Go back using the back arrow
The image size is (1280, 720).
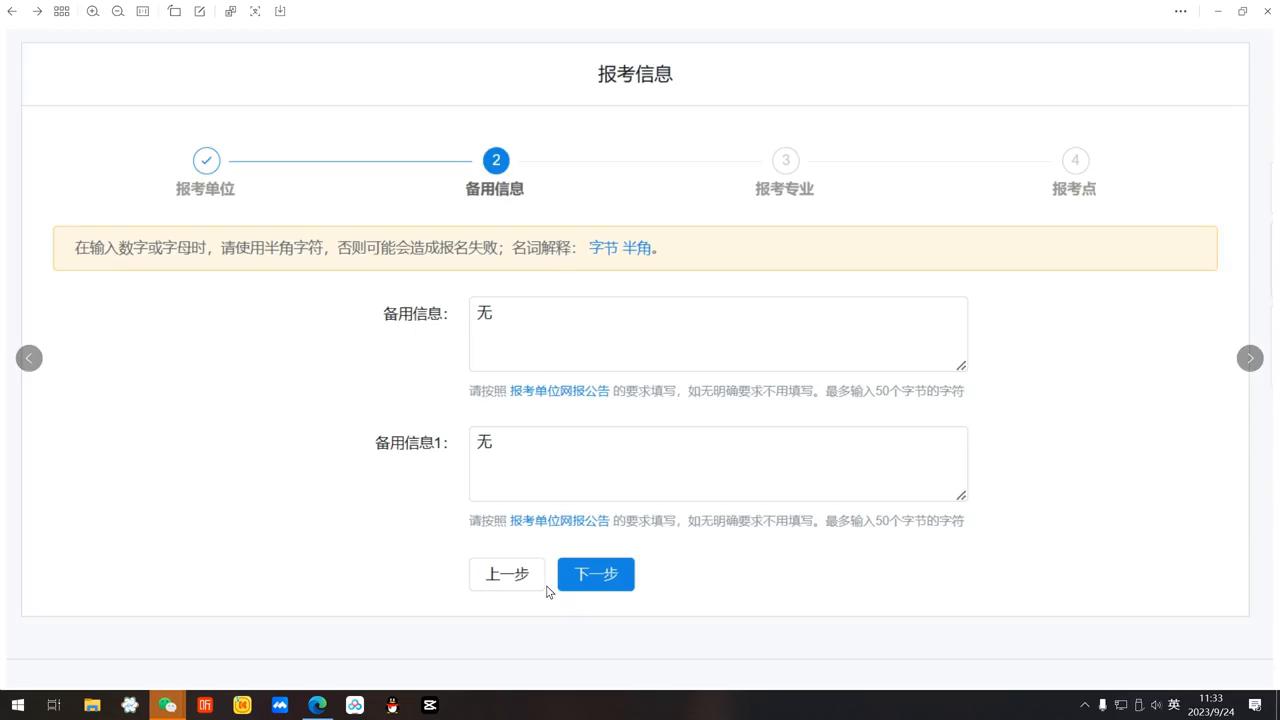[12, 11]
